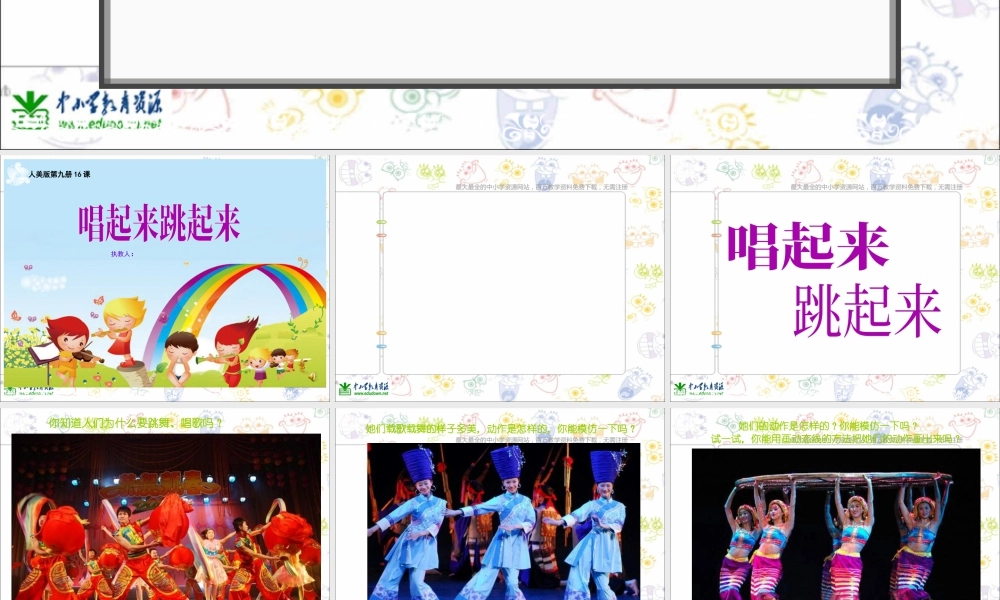Click the green caption above the blue dancers

coord(500,429)
